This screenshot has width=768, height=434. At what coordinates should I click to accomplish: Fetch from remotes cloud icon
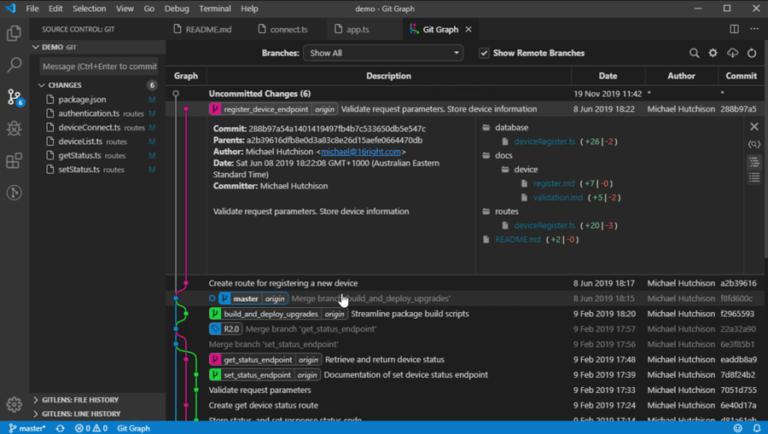point(732,53)
